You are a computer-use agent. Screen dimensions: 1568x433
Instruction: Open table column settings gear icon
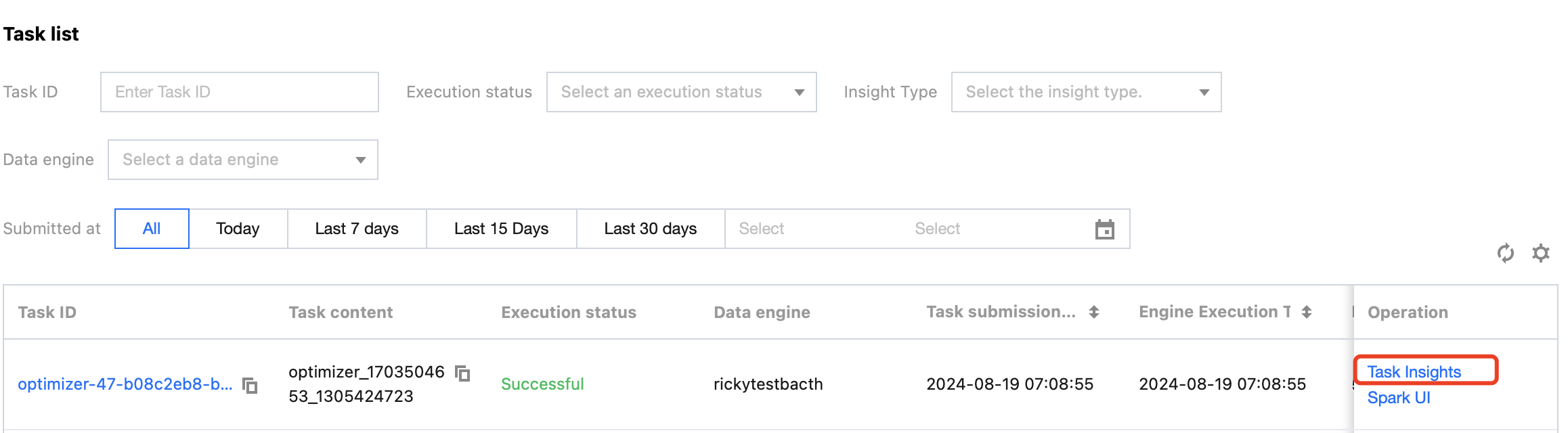(x=1541, y=253)
